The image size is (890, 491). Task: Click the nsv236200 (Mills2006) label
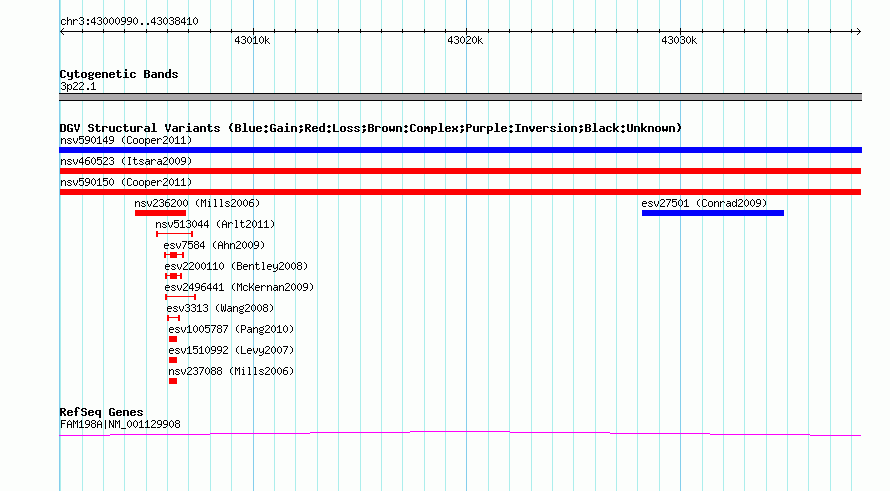tap(197, 203)
